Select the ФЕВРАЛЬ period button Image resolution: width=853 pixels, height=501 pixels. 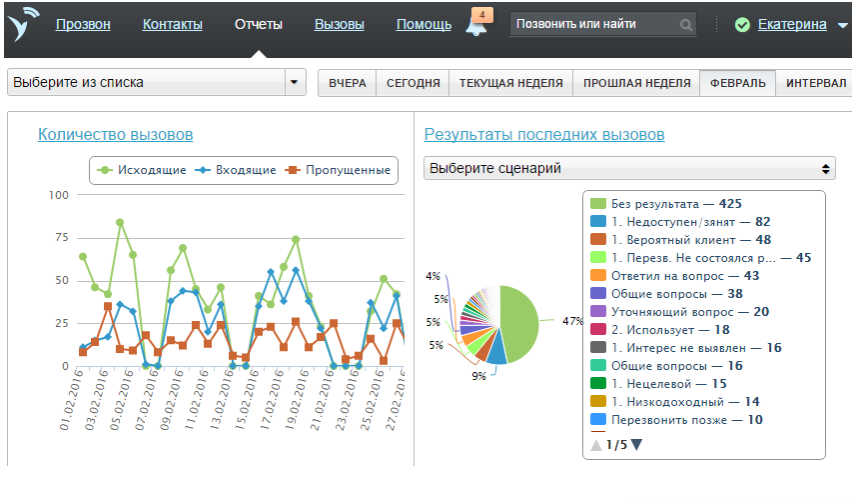coord(738,83)
